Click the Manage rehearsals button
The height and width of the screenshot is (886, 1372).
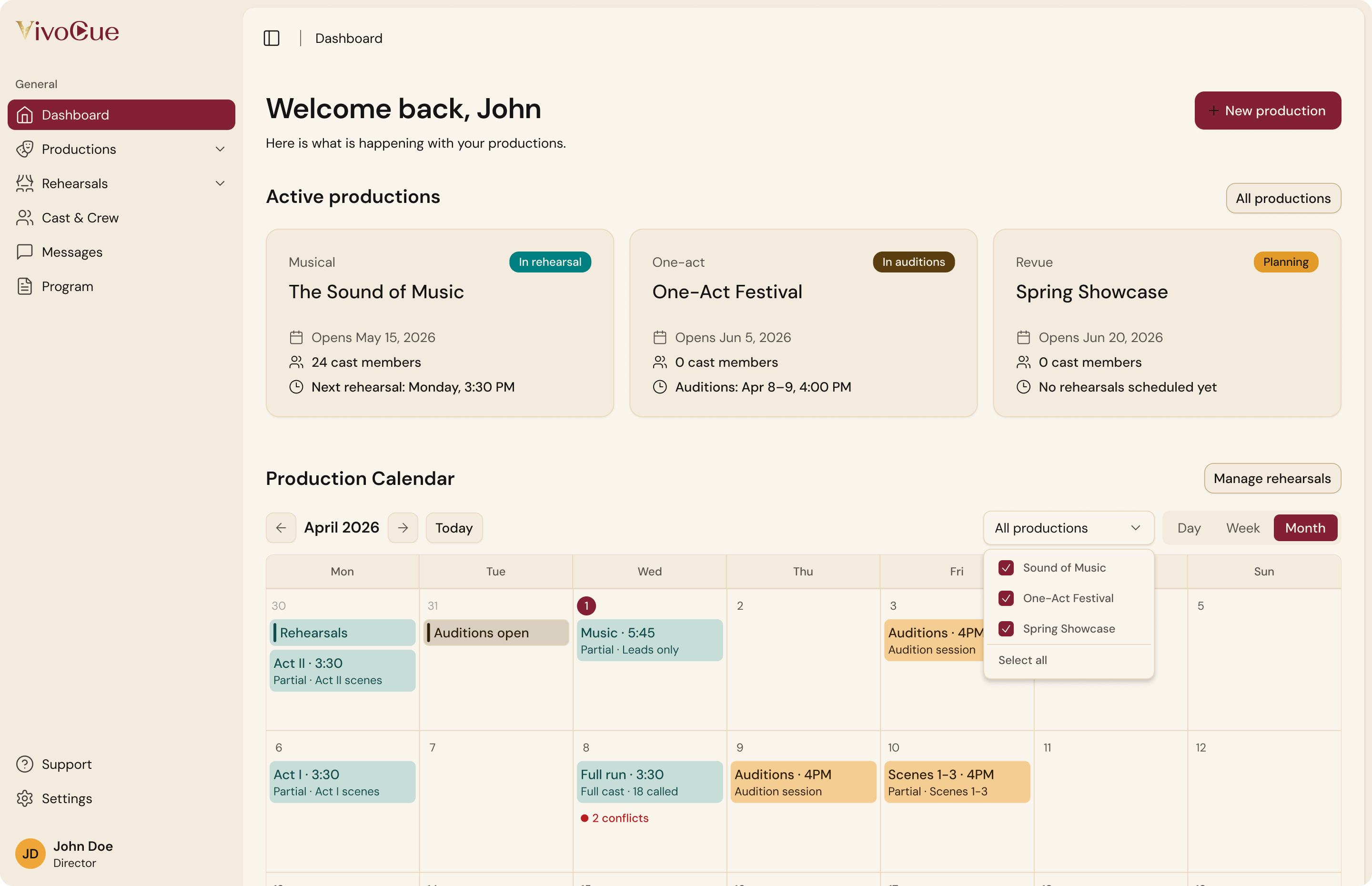pyautogui.click(x=1272, y=478)
